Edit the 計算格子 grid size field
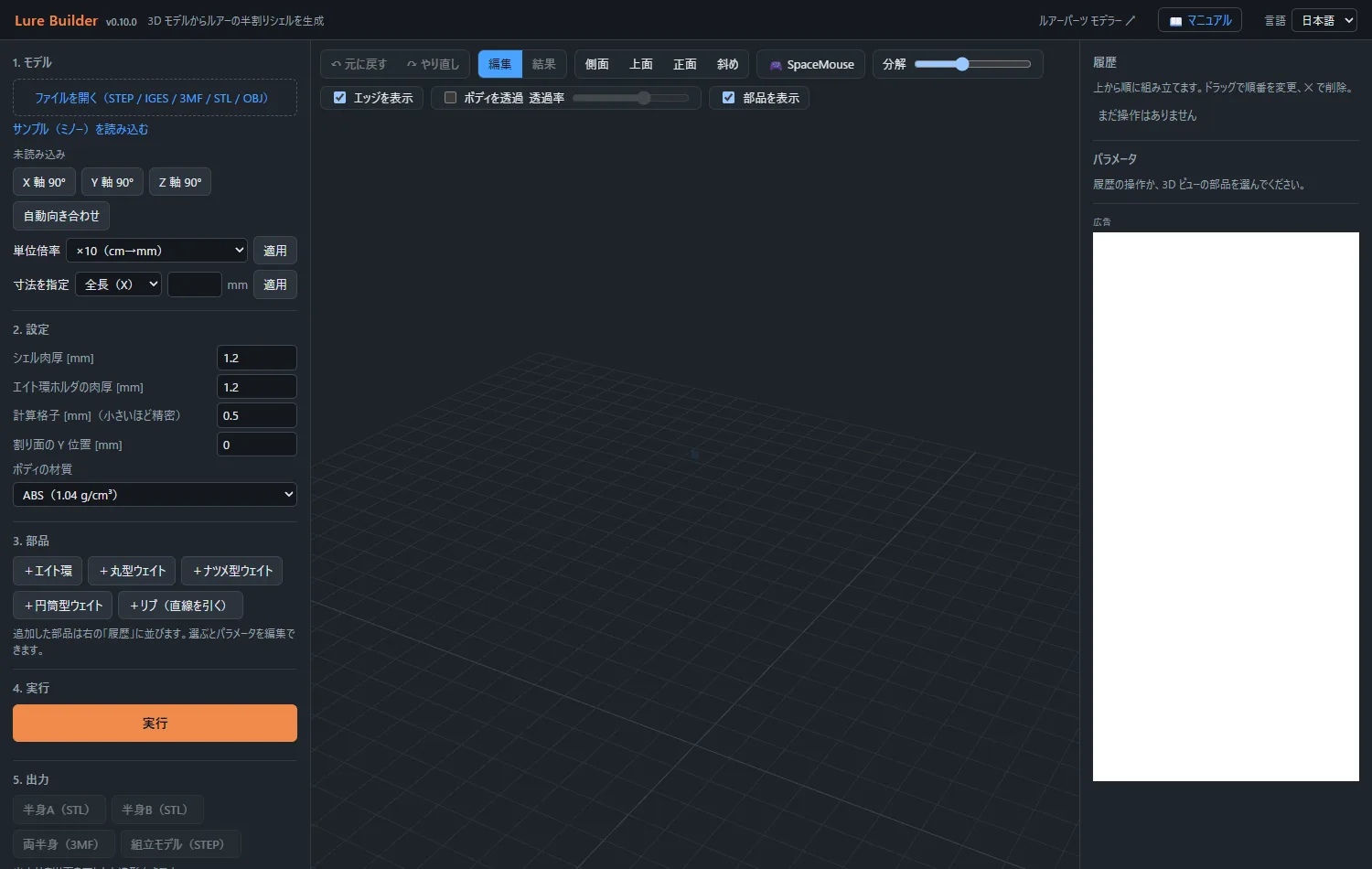 point(257,415)
